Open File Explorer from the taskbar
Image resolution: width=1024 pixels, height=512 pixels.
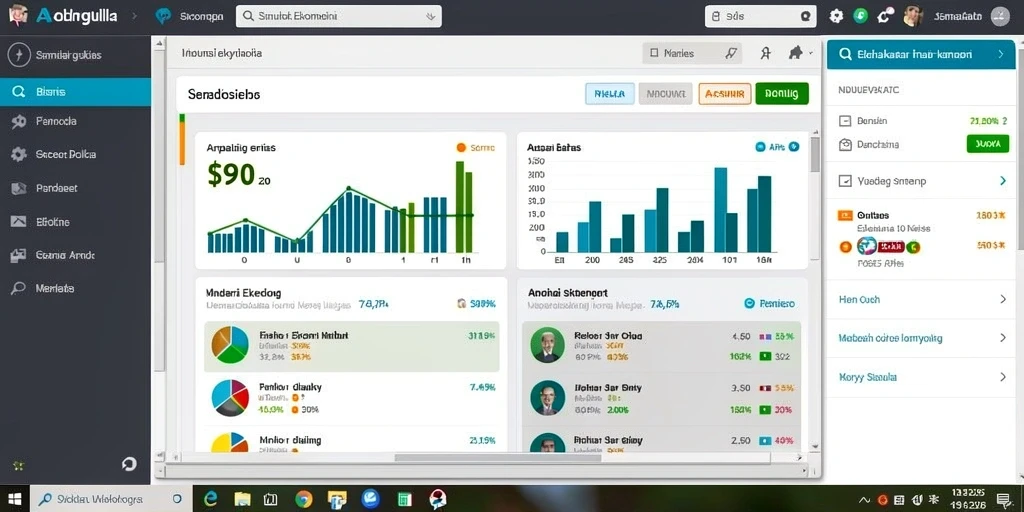pos(242,500)
